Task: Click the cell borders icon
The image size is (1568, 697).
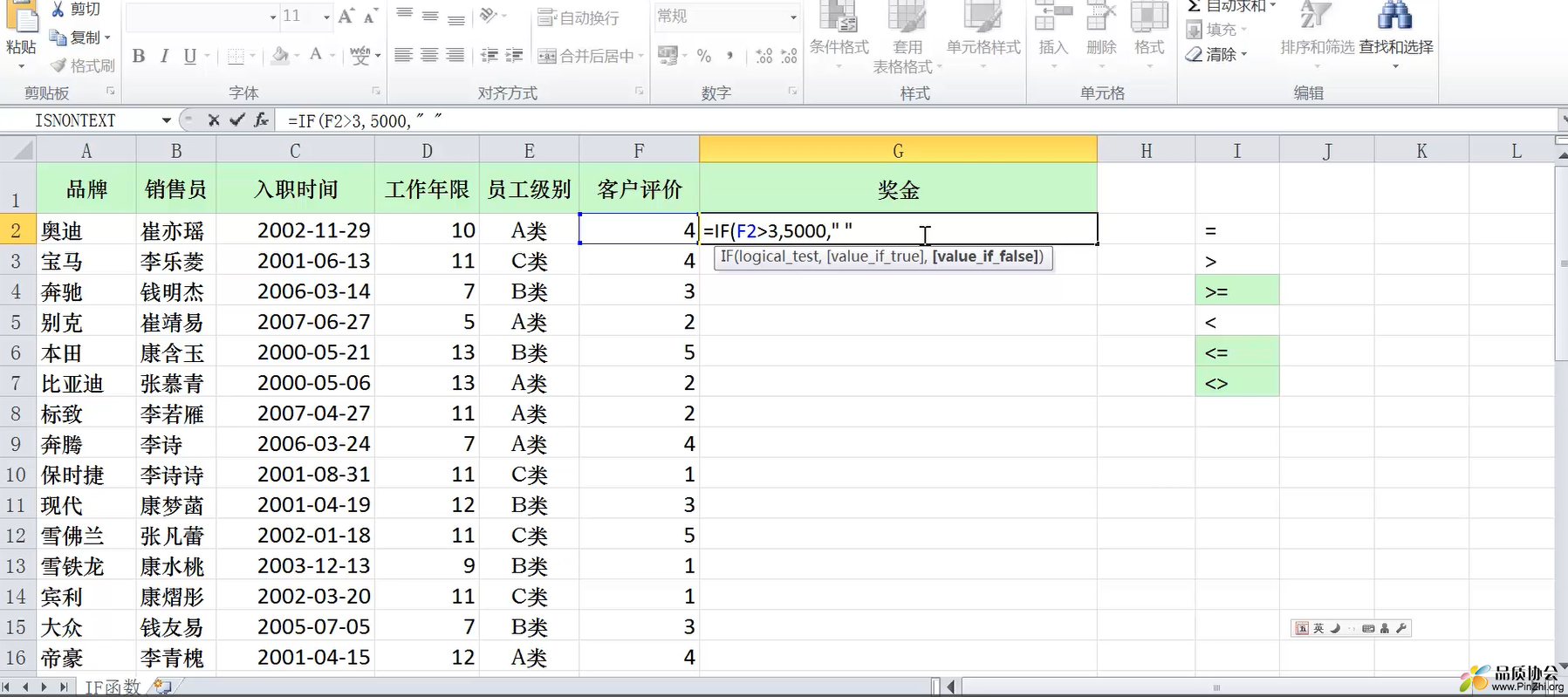Action: 236,56
